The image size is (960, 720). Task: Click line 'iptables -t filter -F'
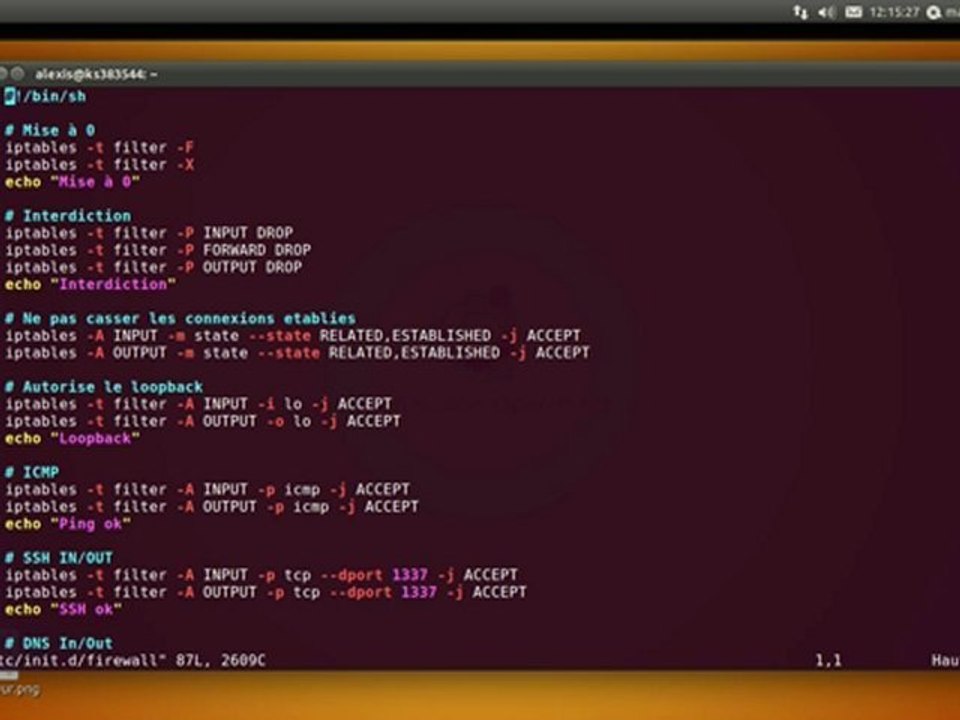(100, 148)
